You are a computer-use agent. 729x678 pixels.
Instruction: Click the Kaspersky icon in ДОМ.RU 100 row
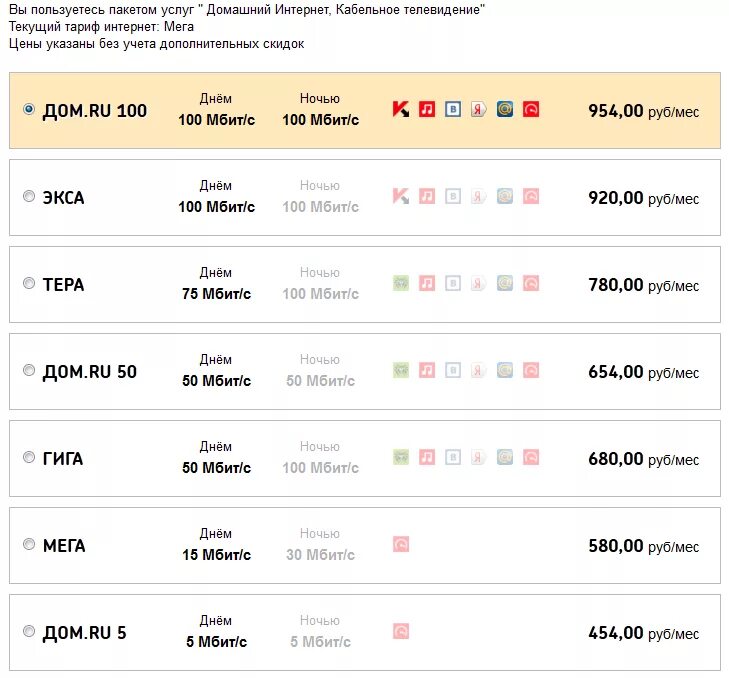point(401,110)
